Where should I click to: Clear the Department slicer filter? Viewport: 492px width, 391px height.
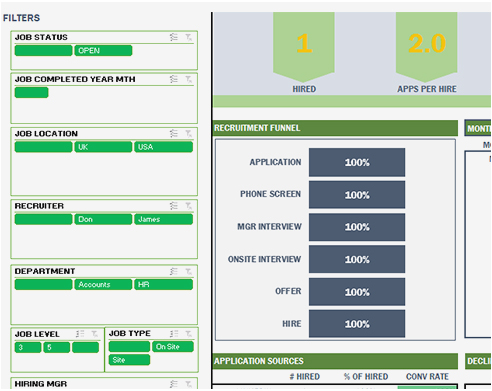point(189,271)
